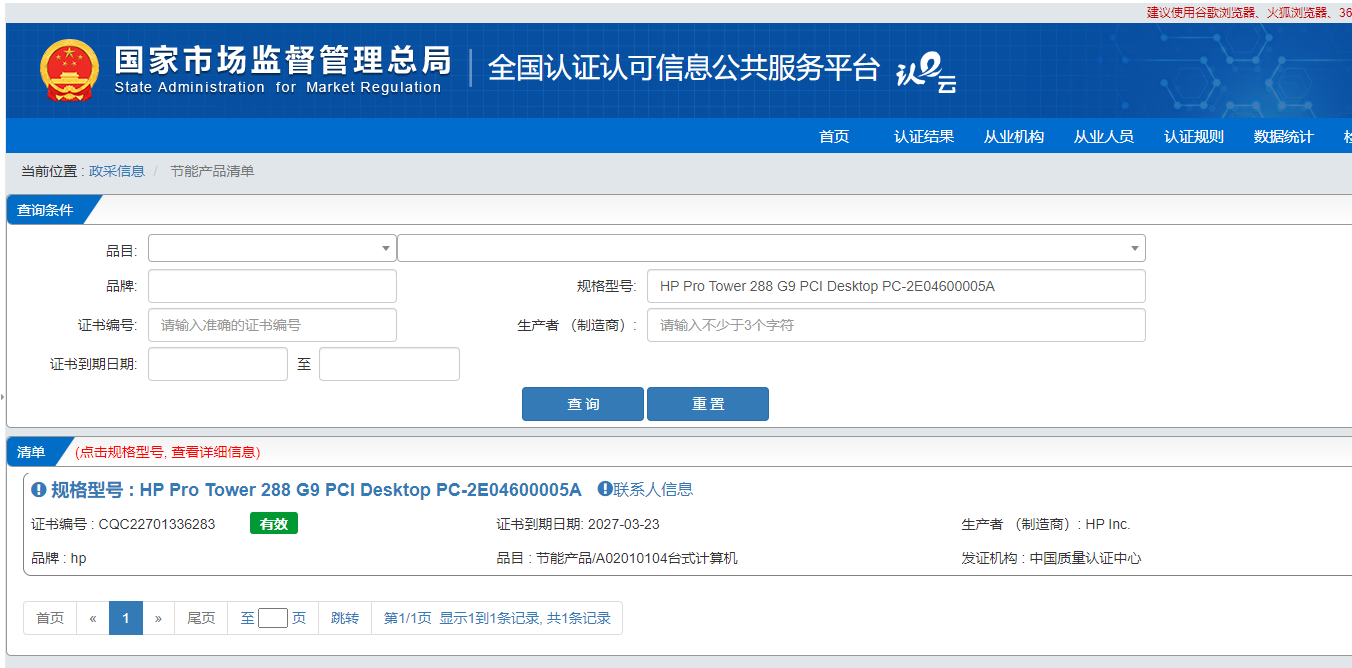Click the national emblem logo
This screenshot has width=1352, height=668.
pyautogui.click(x=69, y=71)
